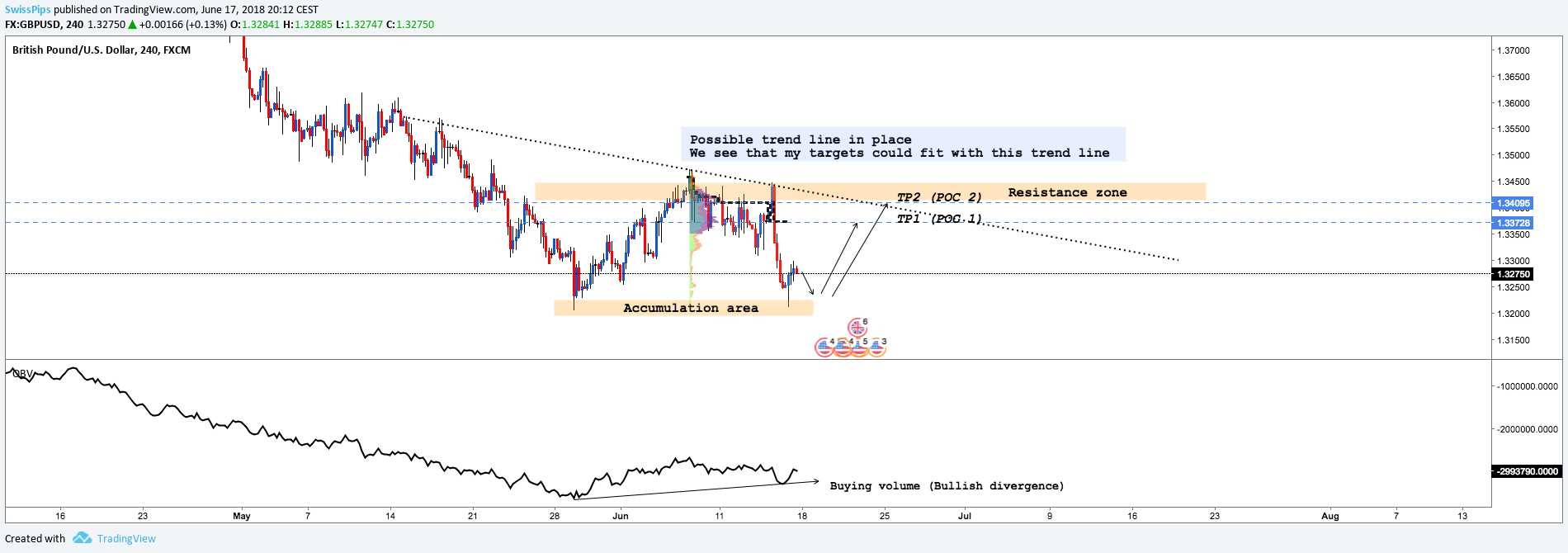This screenshot has height=553, width=1568.
Task: Click the UK flag economic event marker
Action: point(857,328)
